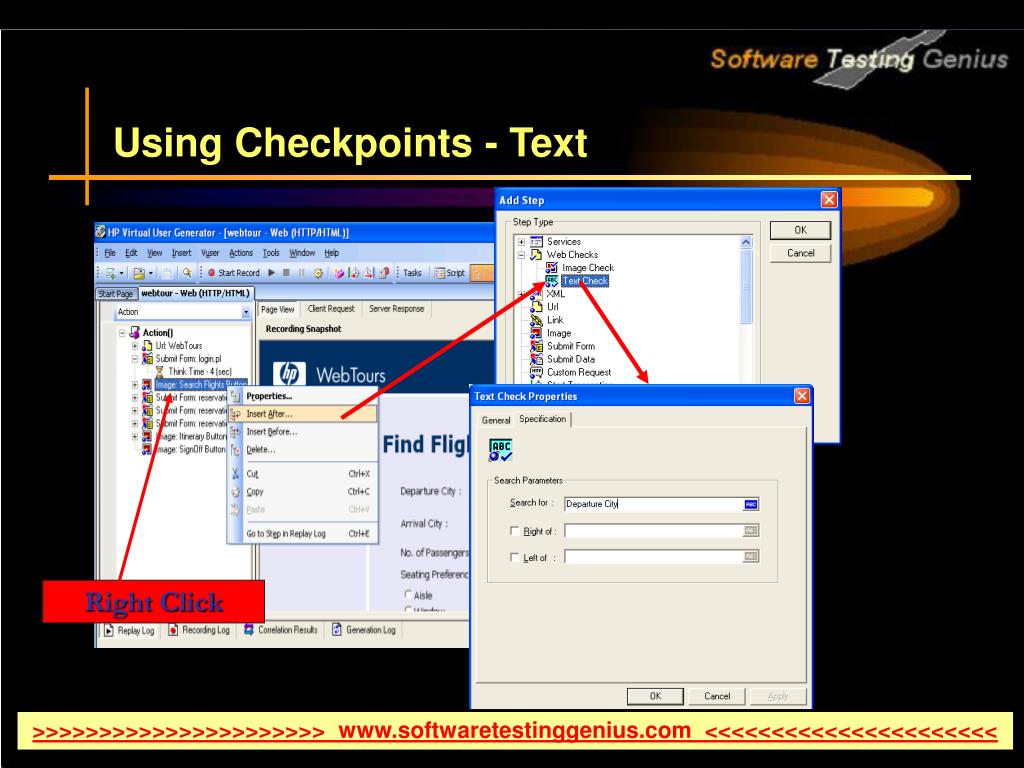1024x768 pixels.
Task: Choose Insert After... from context menu
Action: click(302, 414)
